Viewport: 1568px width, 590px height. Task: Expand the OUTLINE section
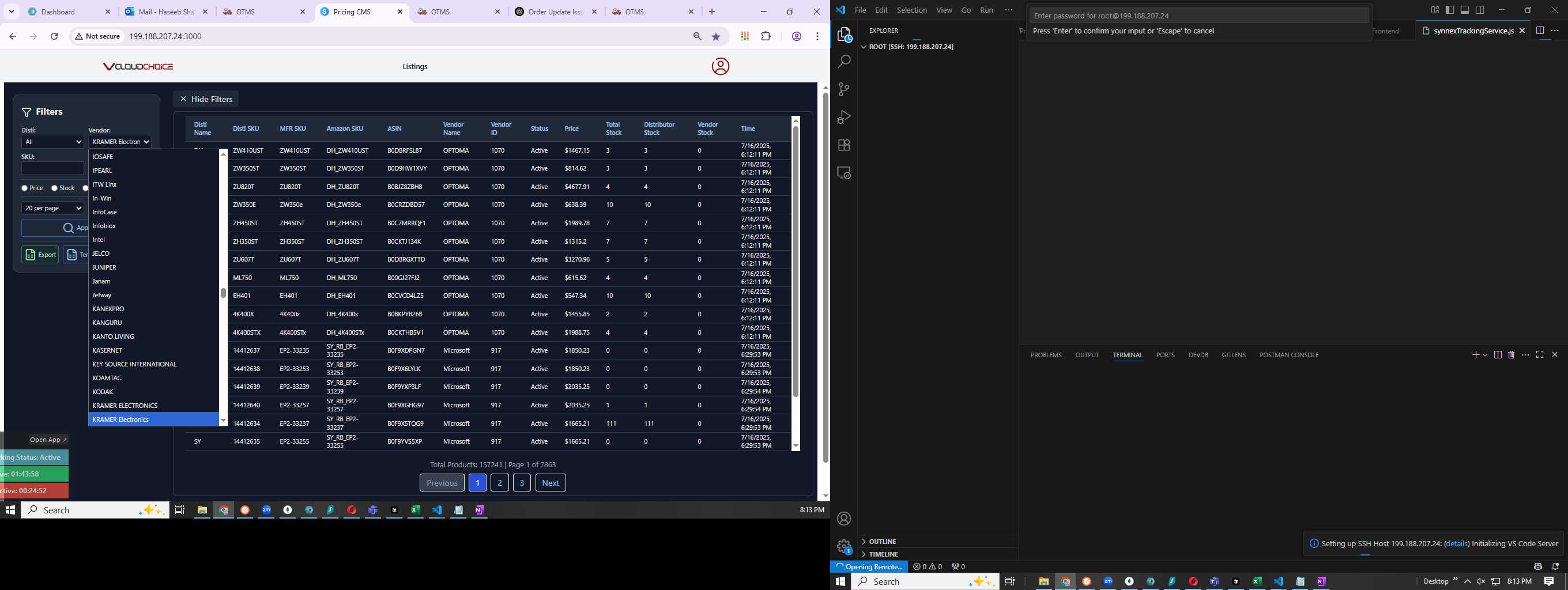pos(937,542)
